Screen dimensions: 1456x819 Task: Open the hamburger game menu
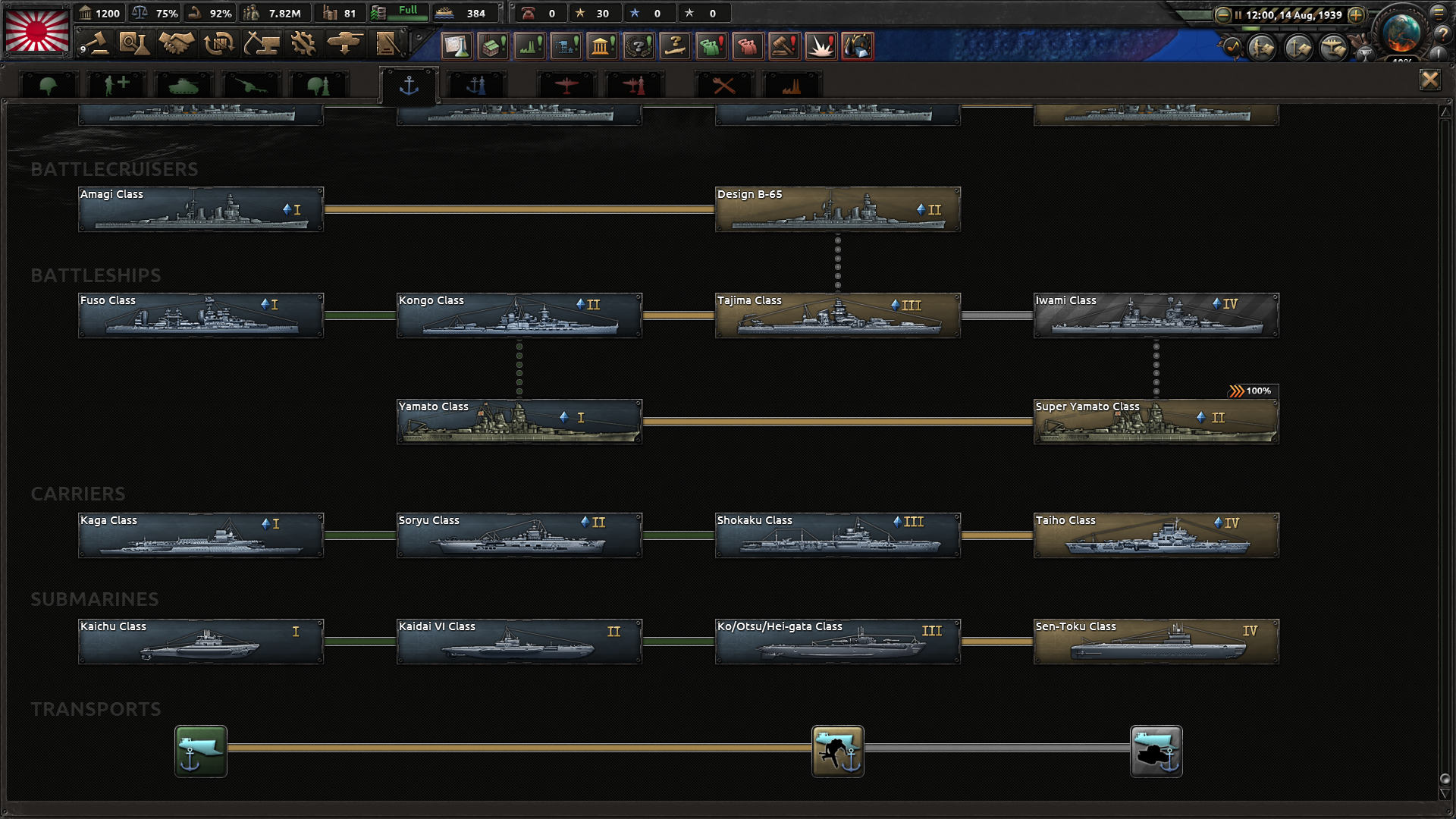1439,13
